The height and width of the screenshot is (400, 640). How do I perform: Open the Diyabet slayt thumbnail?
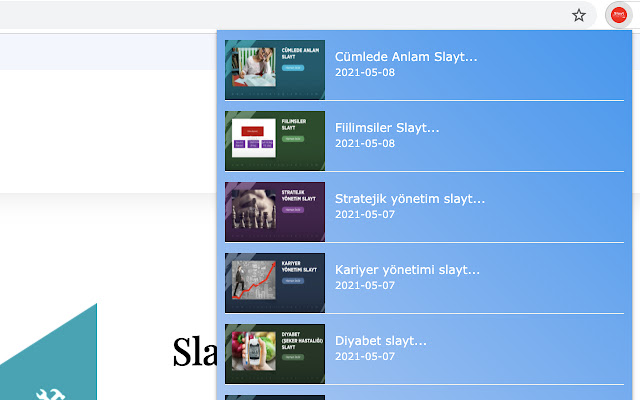[275, 354]
